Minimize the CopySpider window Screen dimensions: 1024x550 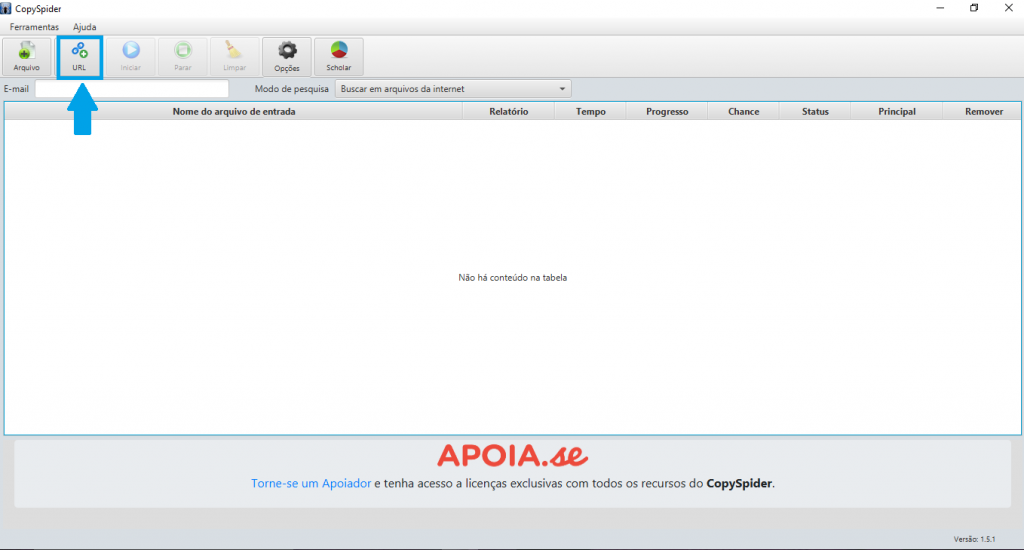940,8
